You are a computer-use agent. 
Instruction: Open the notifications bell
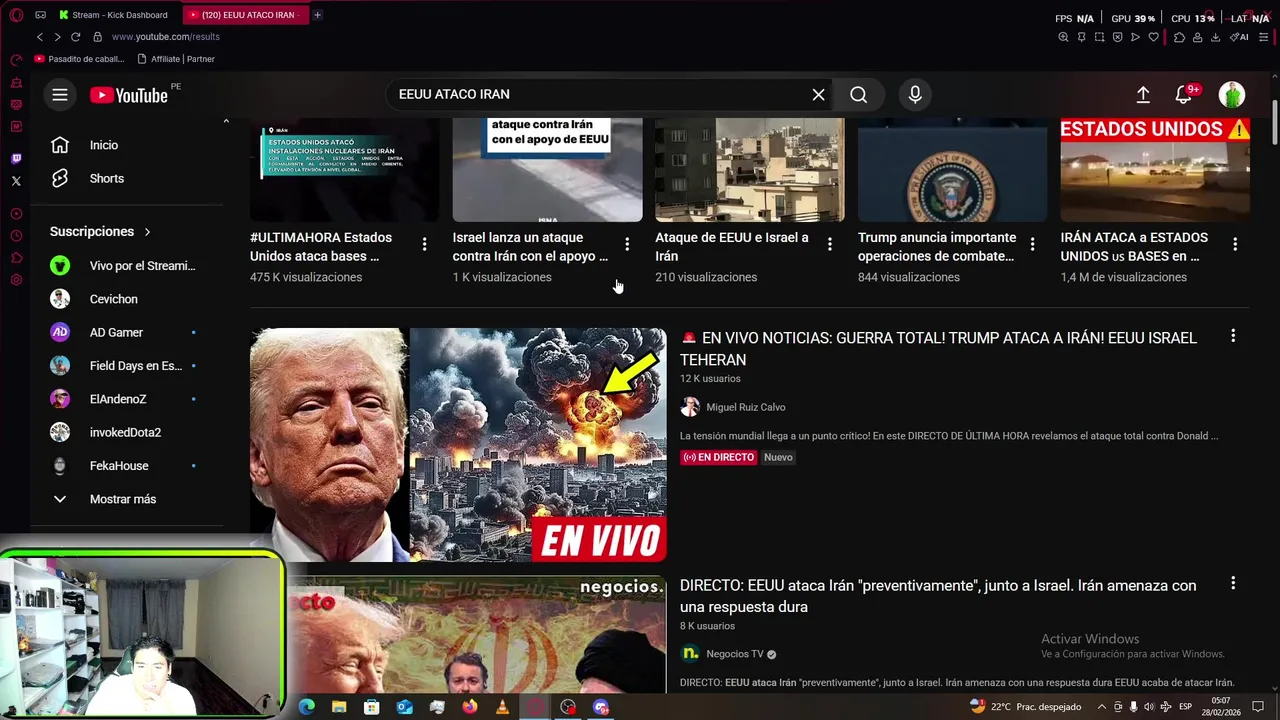tap(1183, 94)
